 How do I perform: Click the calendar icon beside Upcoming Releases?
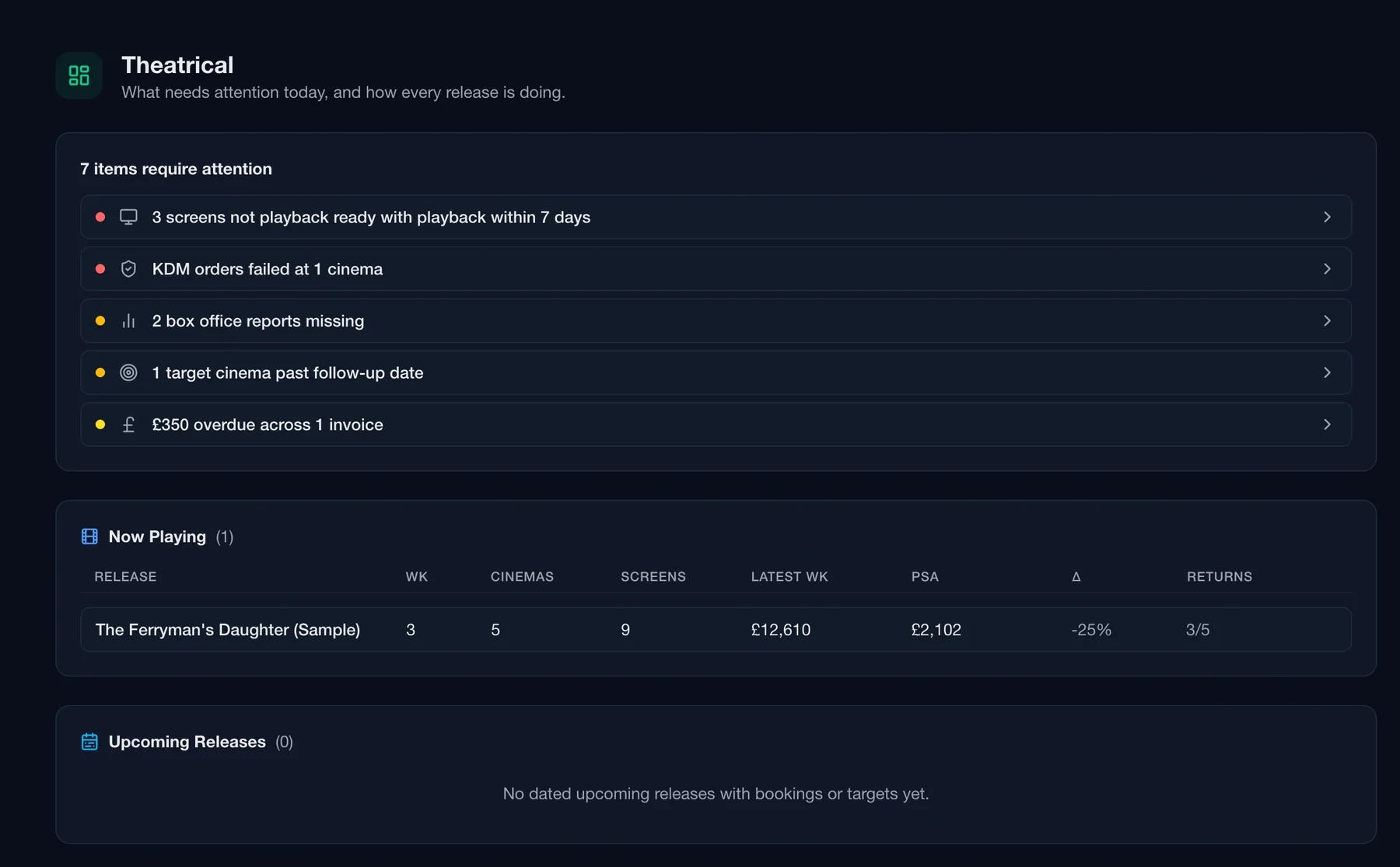[x=89, y=742]
